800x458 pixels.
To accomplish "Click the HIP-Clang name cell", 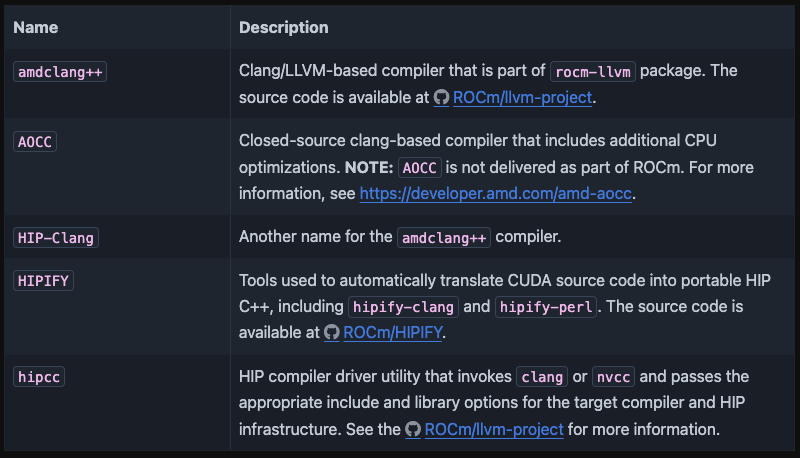I will 57,238.
